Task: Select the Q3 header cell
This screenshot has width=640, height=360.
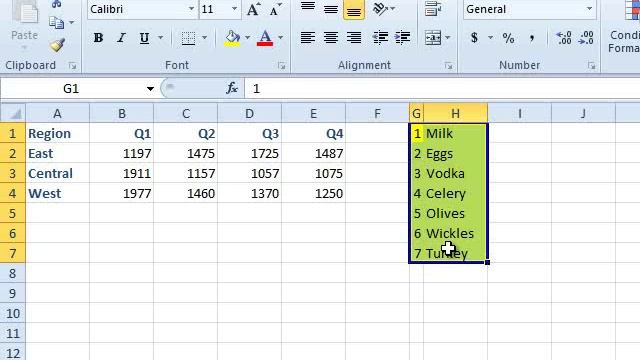Action: tap(249, 133)
